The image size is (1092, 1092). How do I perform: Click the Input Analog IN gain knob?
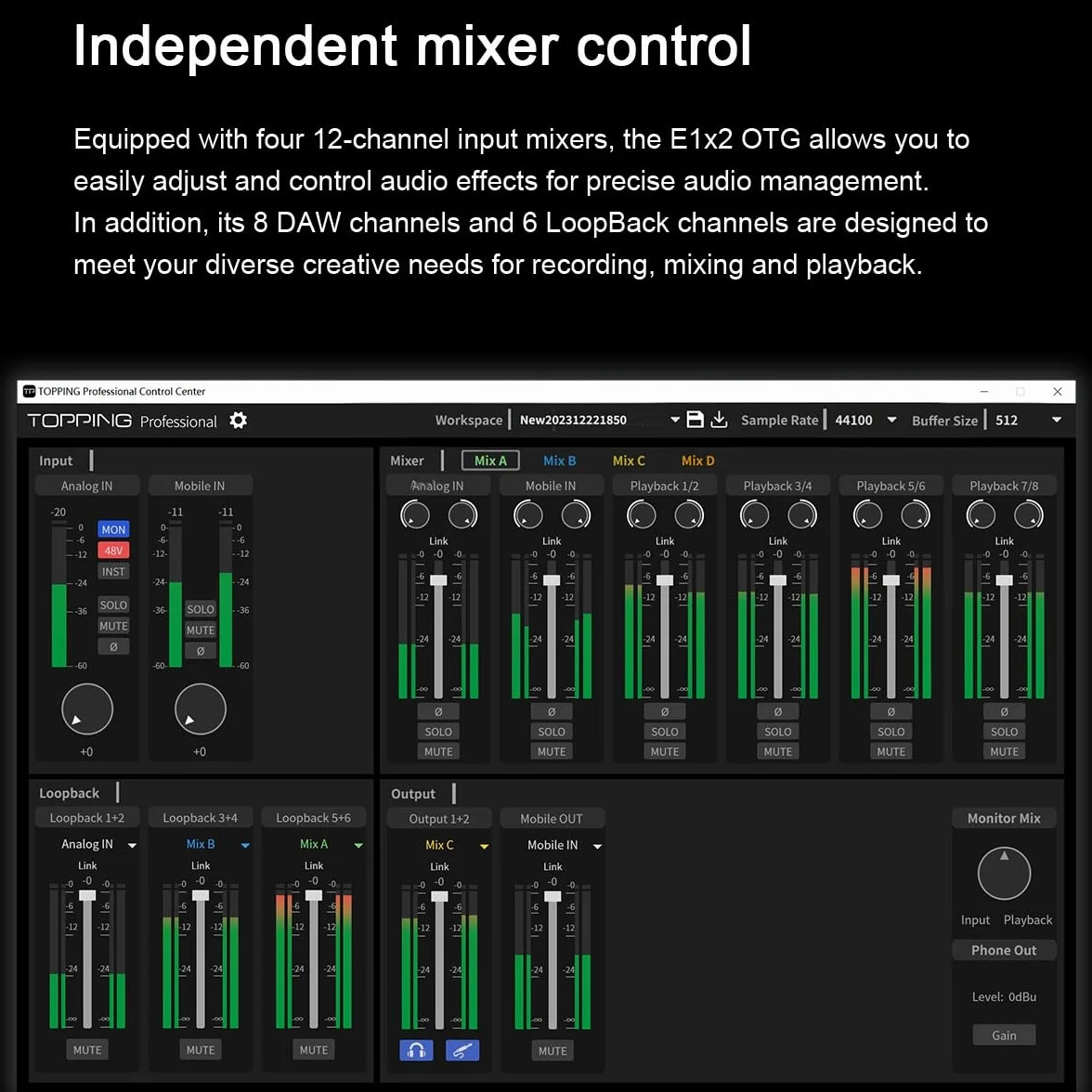(87, 709)
